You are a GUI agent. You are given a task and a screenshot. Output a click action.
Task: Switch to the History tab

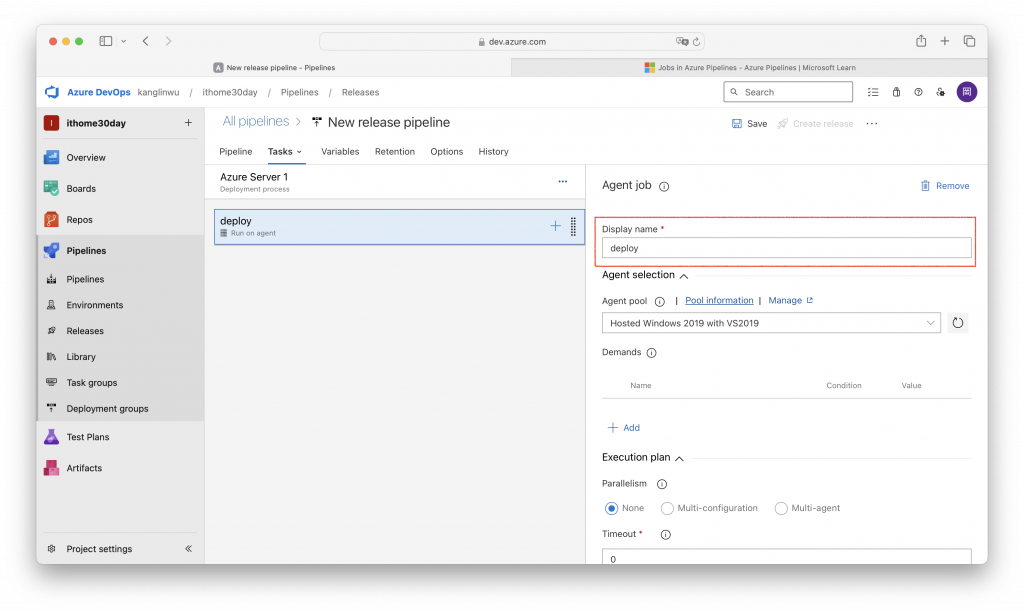coord(493,152)
